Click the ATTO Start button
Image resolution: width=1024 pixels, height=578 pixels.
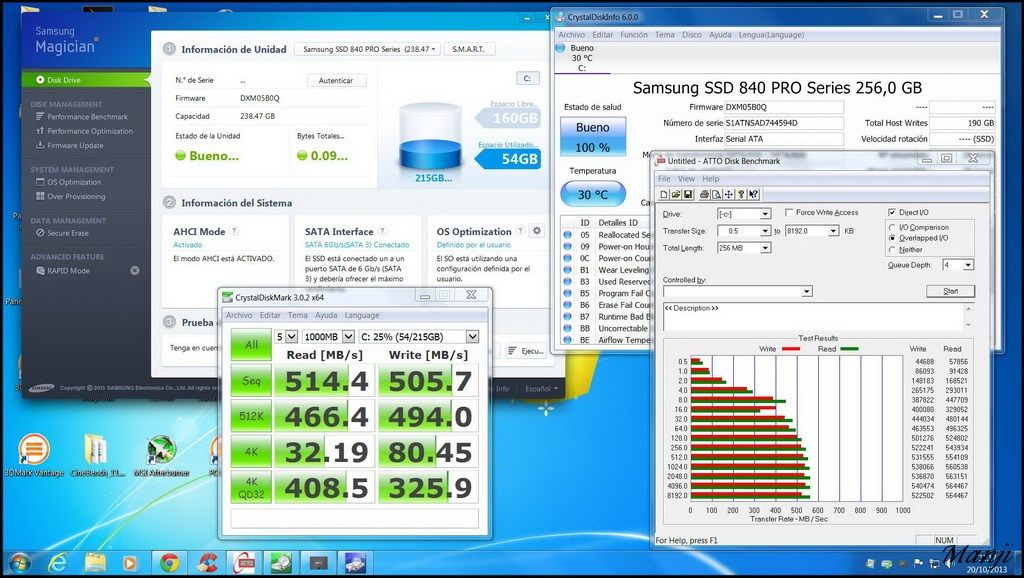point(950,291)
